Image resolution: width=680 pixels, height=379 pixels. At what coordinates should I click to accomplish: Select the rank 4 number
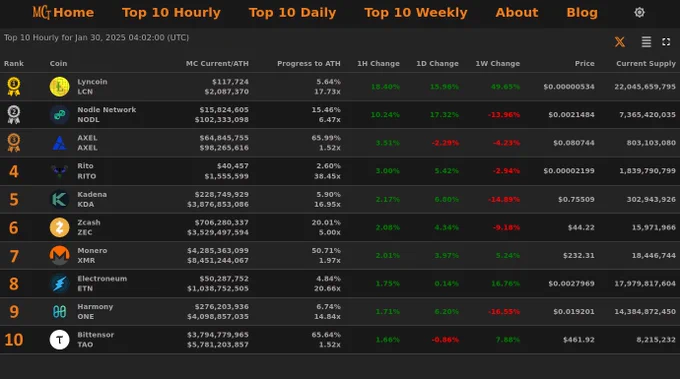[x=14, y=171]
